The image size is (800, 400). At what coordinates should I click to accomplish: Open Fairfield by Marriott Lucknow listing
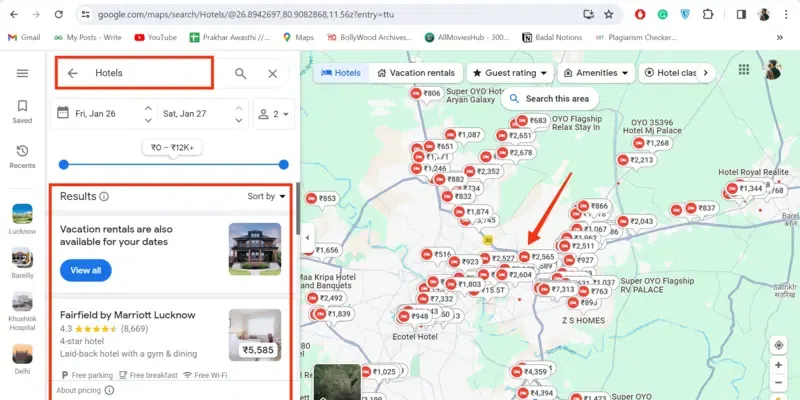point(128,315)
